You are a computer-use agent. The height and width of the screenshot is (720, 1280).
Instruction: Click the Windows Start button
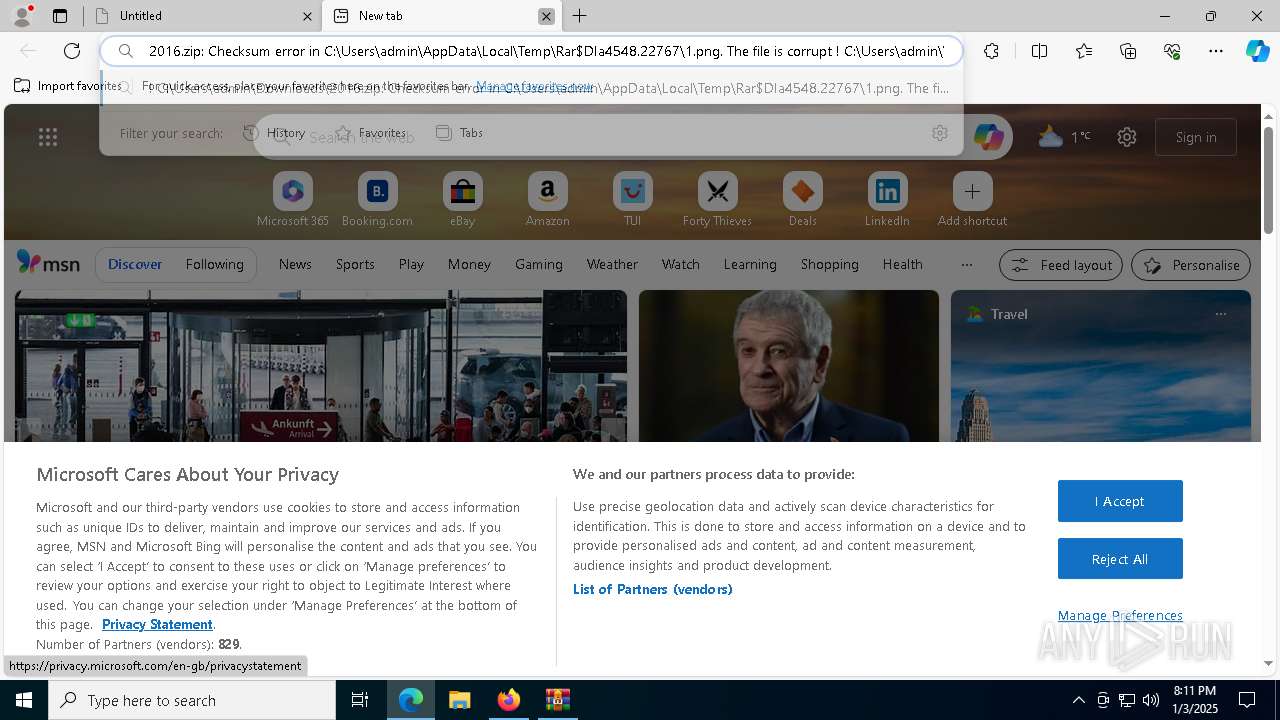[24, 700]
